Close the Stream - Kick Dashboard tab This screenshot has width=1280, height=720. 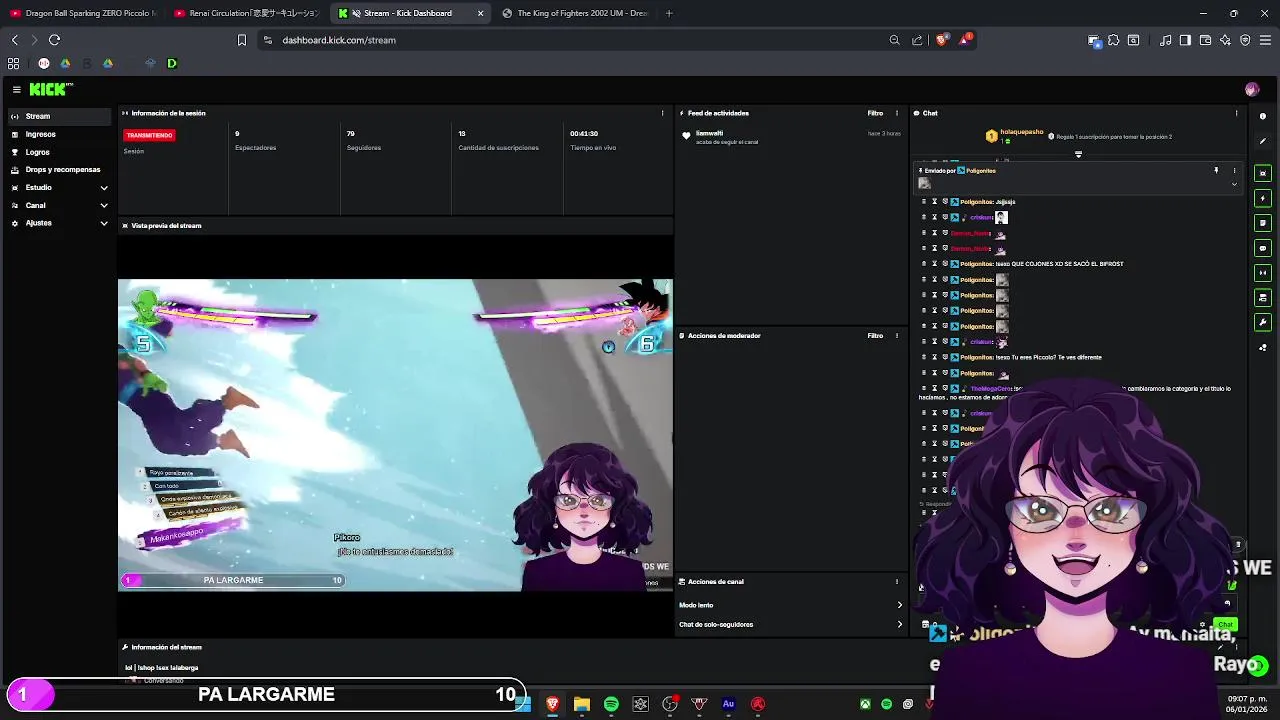pos(481,13)
